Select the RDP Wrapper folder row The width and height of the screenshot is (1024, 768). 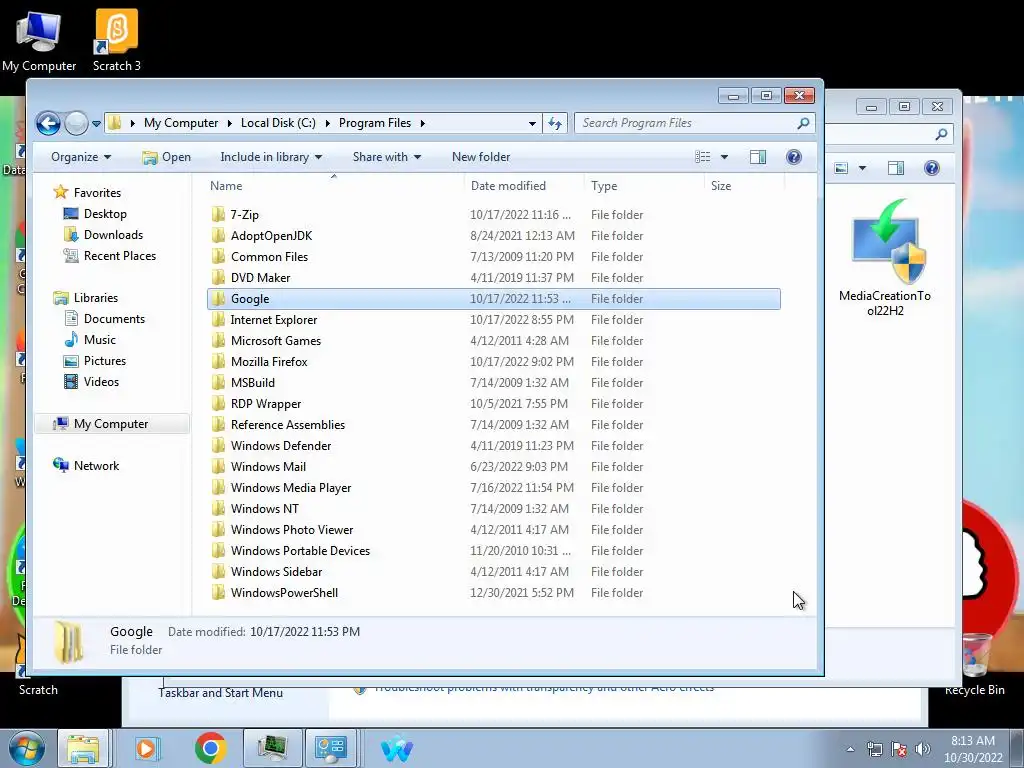point(494,404)
